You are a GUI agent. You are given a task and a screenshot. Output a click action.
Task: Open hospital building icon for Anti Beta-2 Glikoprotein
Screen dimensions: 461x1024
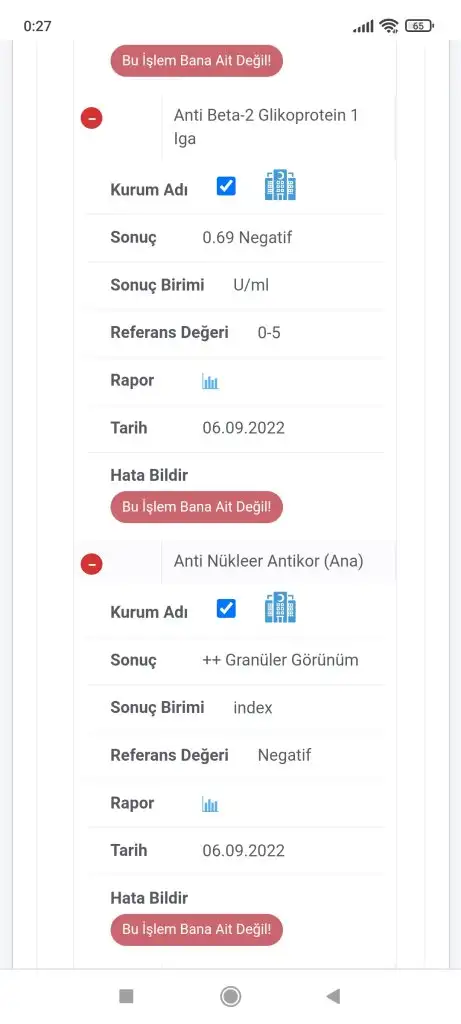click(280, 185)
